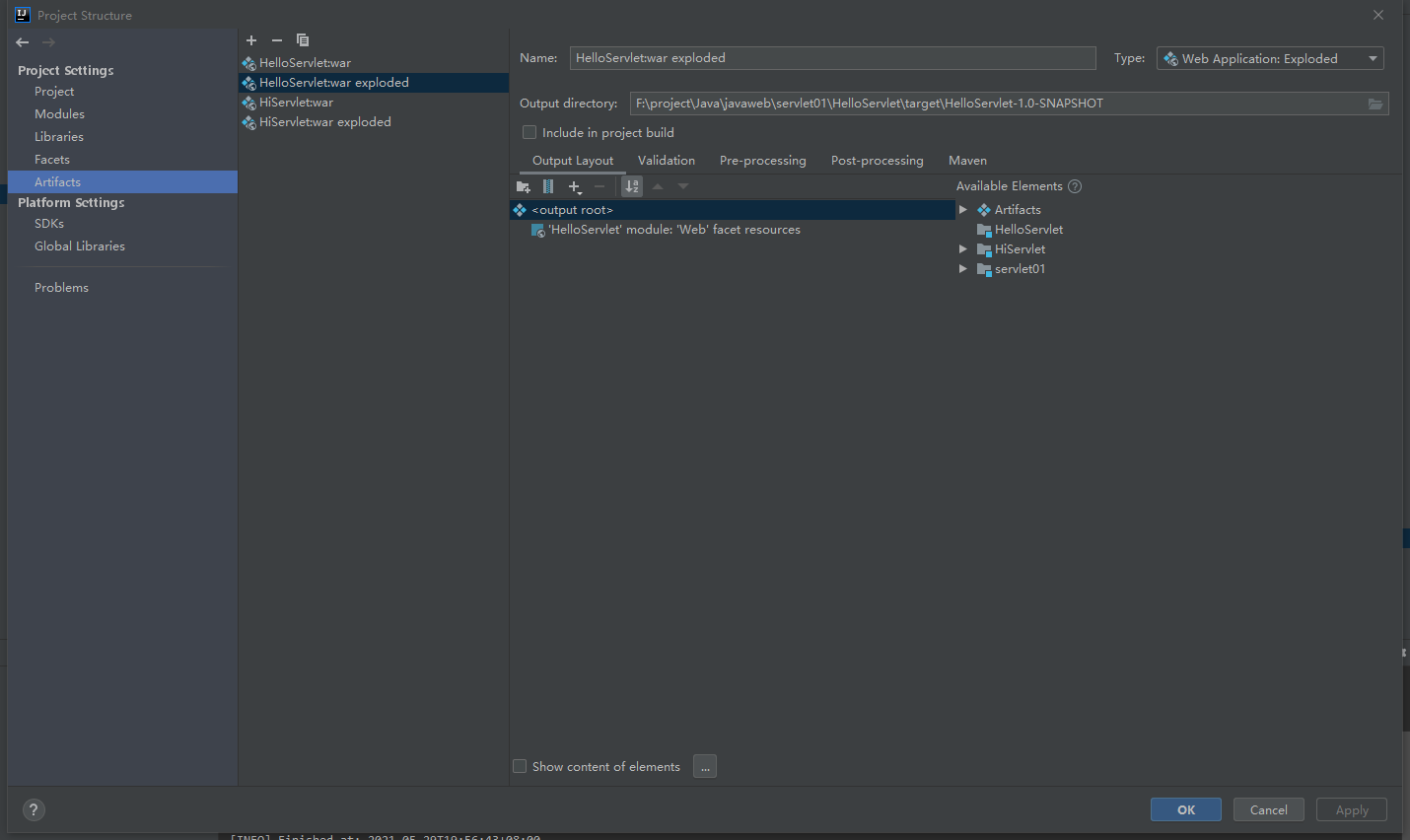
Task: Browse for output directory folder
Action: click(x=1375, y=104)
